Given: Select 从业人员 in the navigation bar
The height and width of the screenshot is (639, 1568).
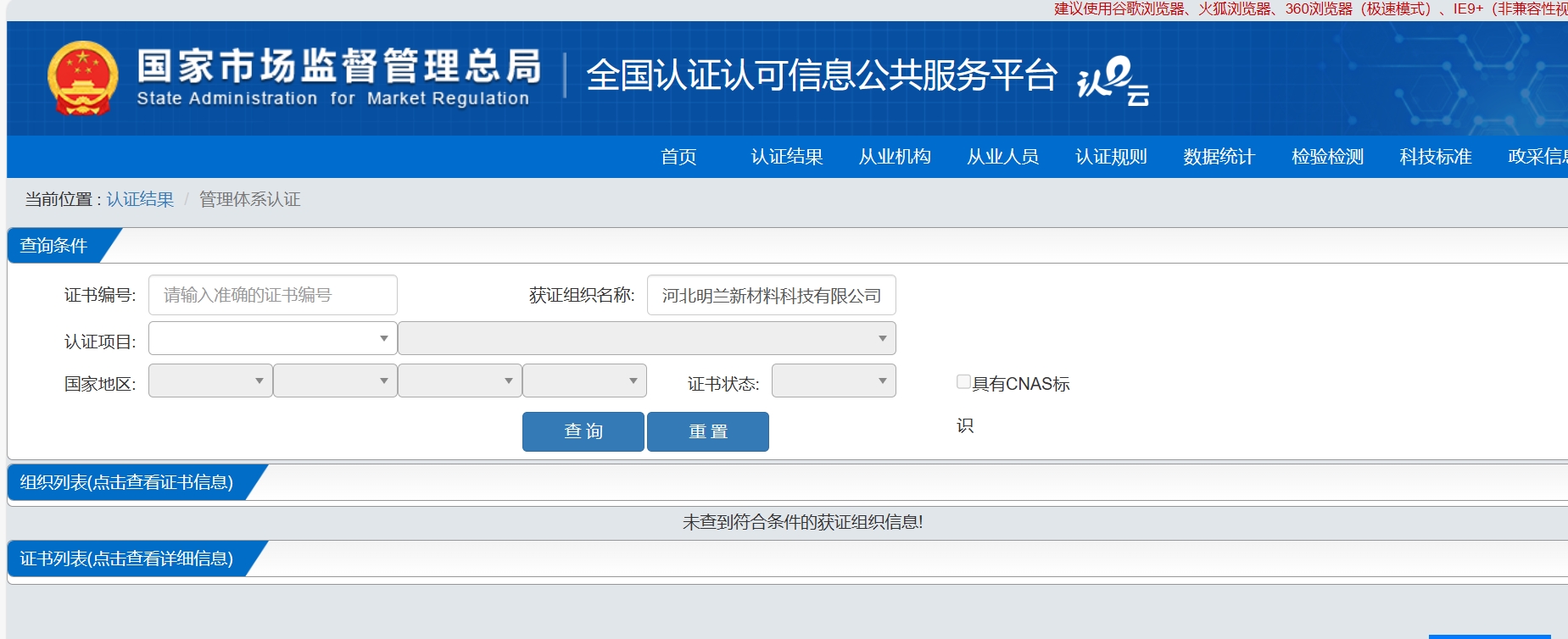Looking at the screenshot, I should tap(1003, 157).
